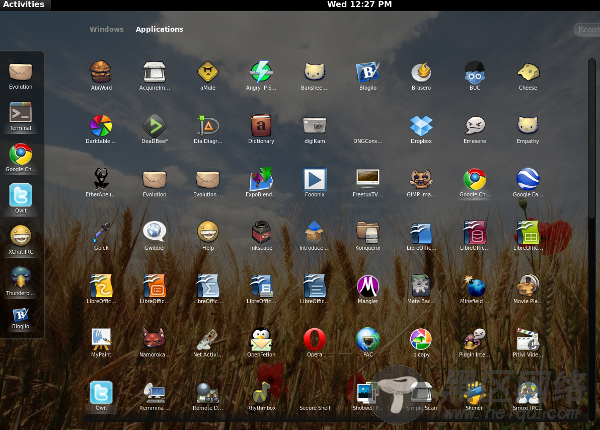
Task: Launch AbiWord from the application grid
Action: [101, 75]
